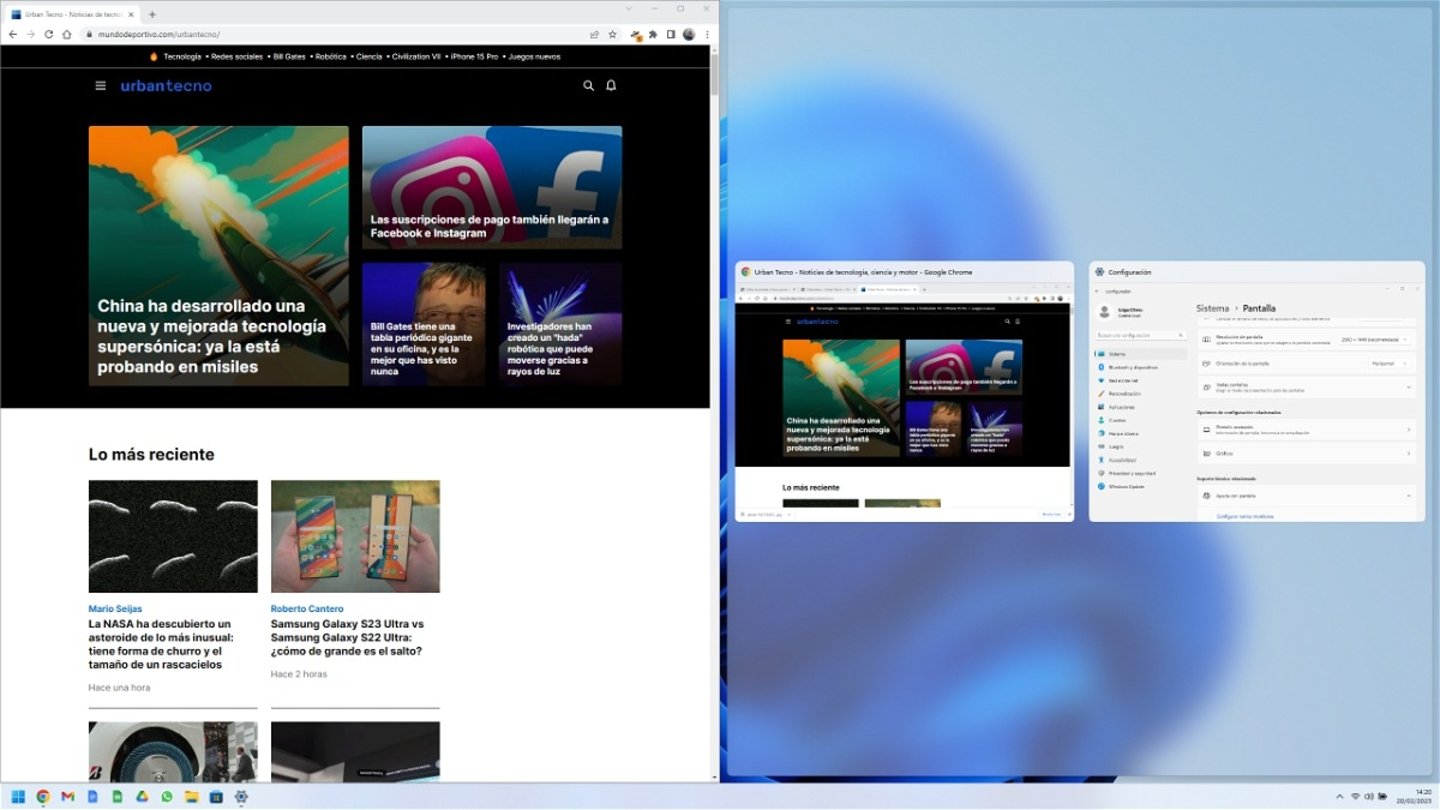
Task: Open Chrome profile avatar
Action: click(x=689, y=34)
